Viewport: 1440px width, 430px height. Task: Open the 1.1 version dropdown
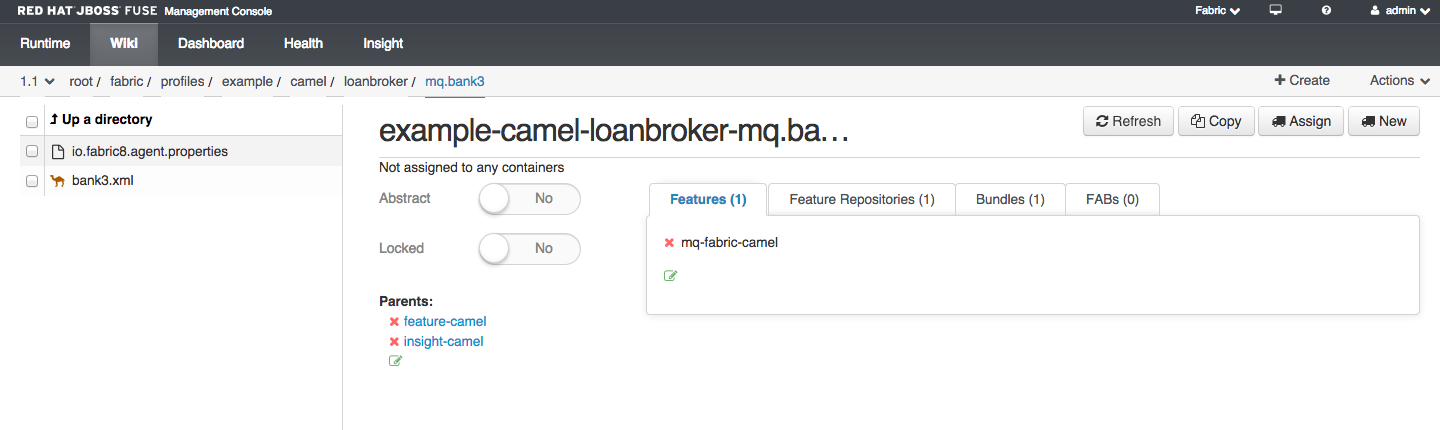37,81
